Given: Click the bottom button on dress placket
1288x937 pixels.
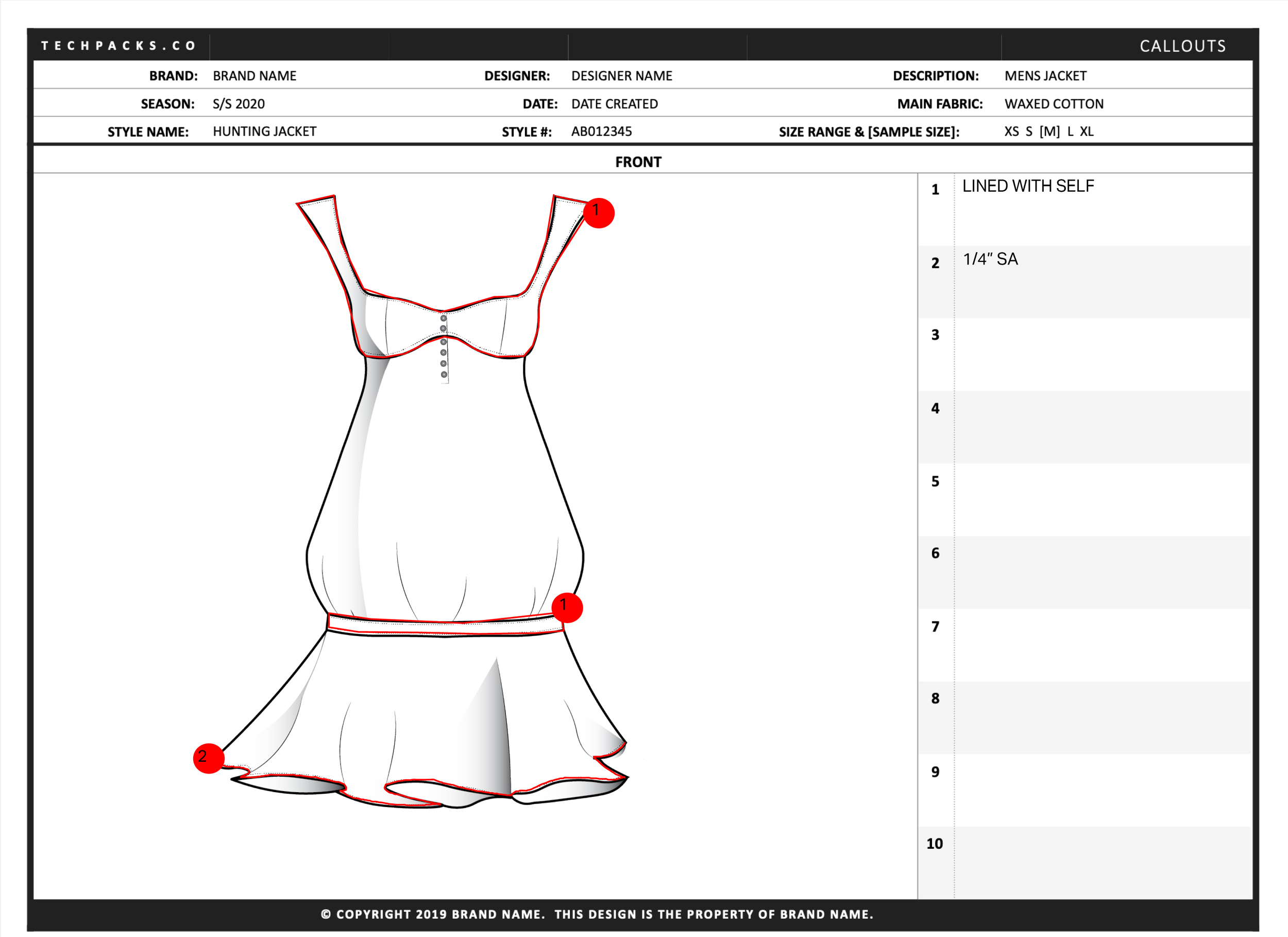Looking at the screenshot, I should (x=444, y=375).
